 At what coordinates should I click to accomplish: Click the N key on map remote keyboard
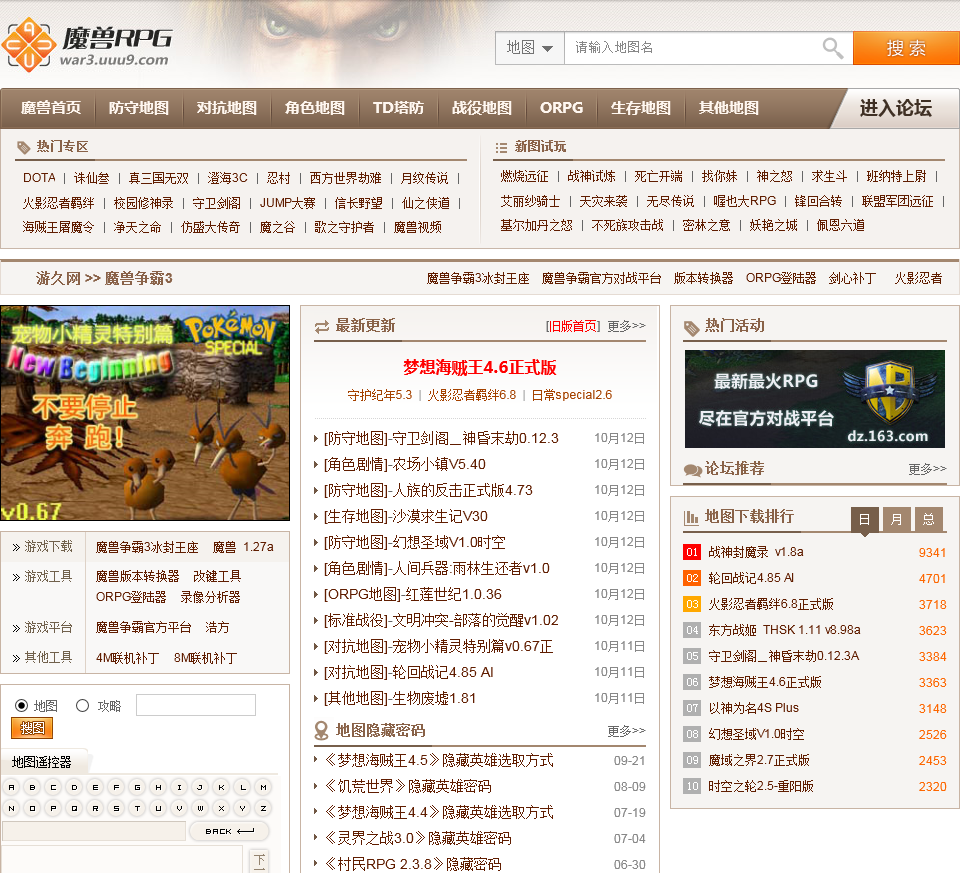tap(12, 808)
